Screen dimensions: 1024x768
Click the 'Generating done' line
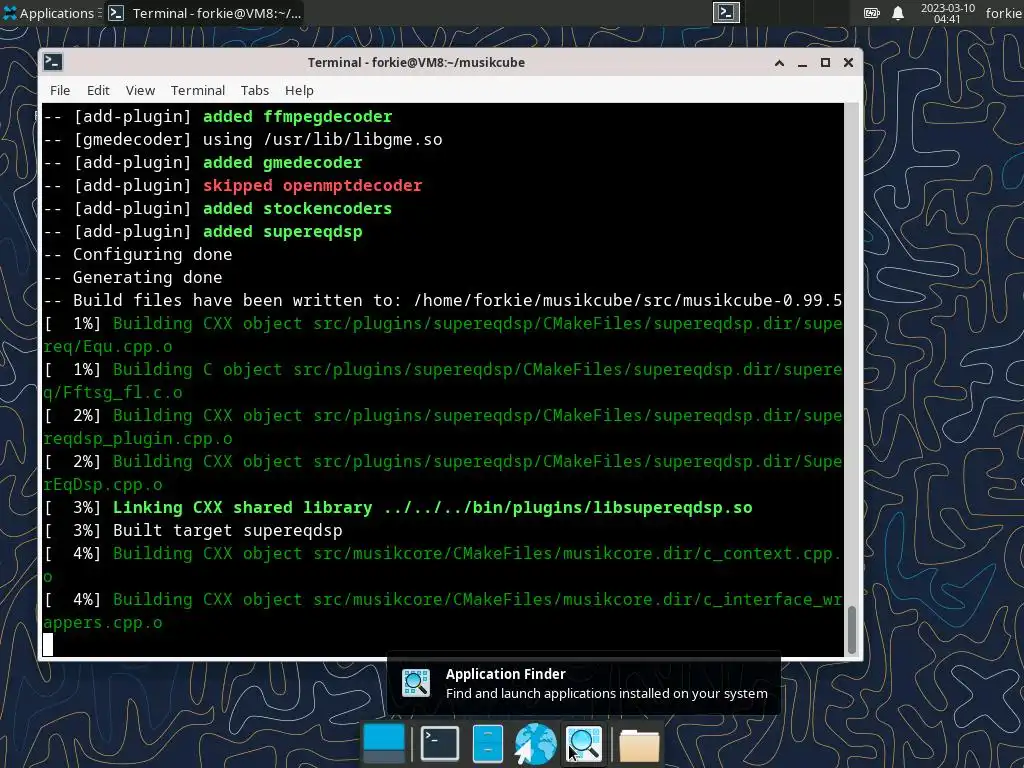click(x=133, y=277)
